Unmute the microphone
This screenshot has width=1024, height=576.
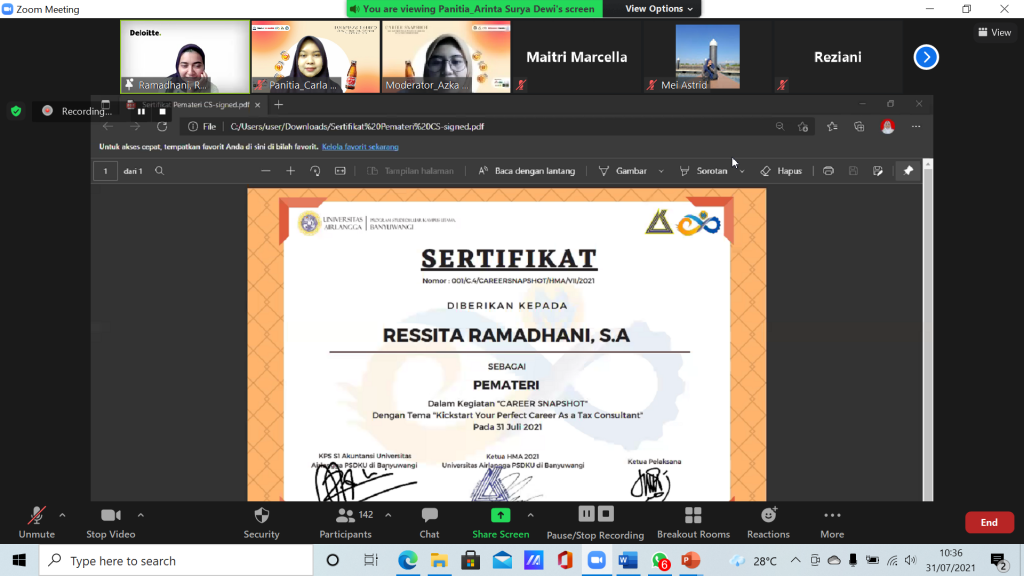coord(37,523)
